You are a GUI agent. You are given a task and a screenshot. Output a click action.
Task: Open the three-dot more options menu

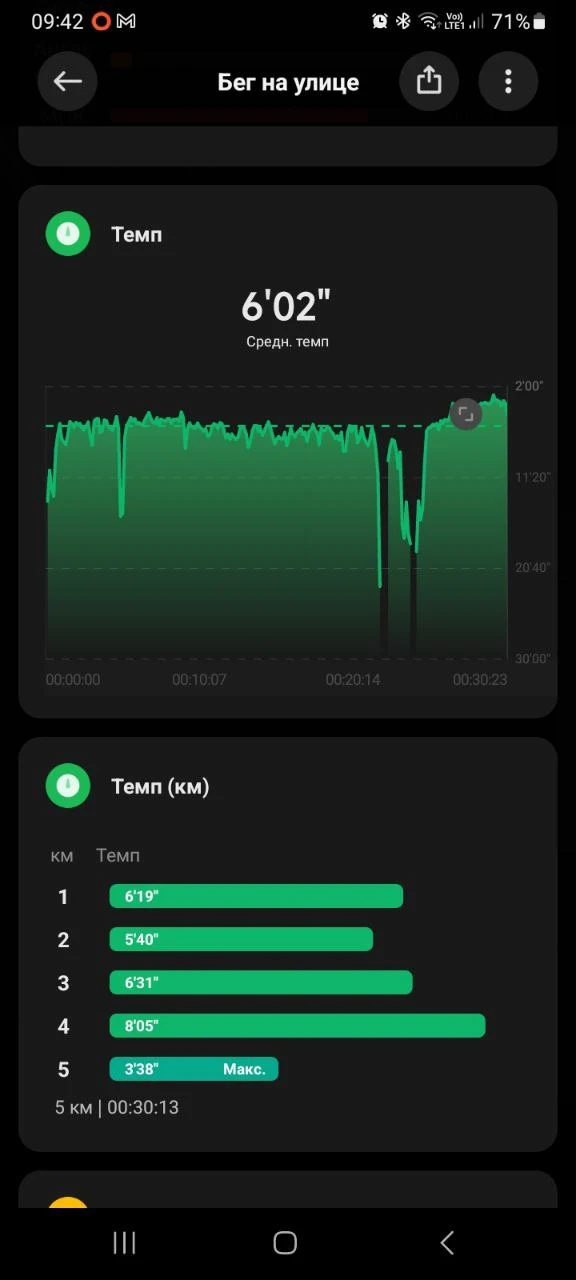[508, 81]
